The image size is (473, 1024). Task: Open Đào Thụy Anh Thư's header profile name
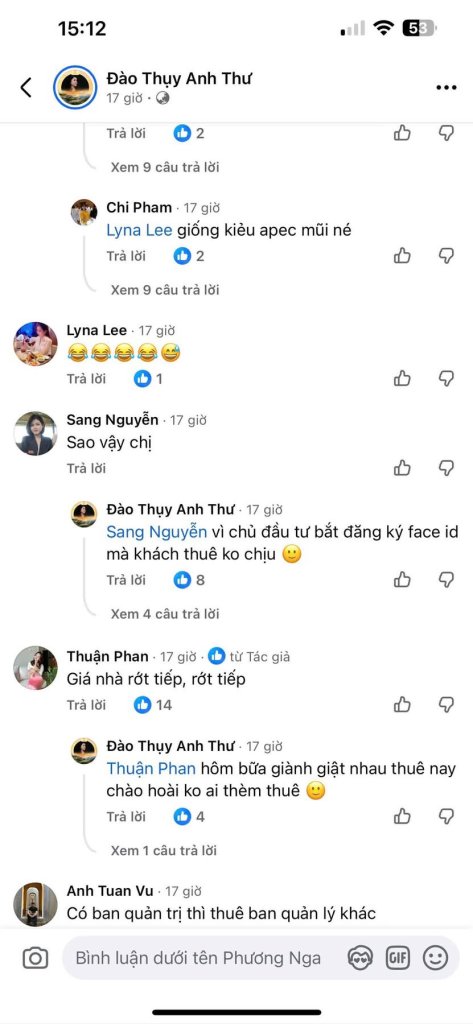click(x=179, y=78)
